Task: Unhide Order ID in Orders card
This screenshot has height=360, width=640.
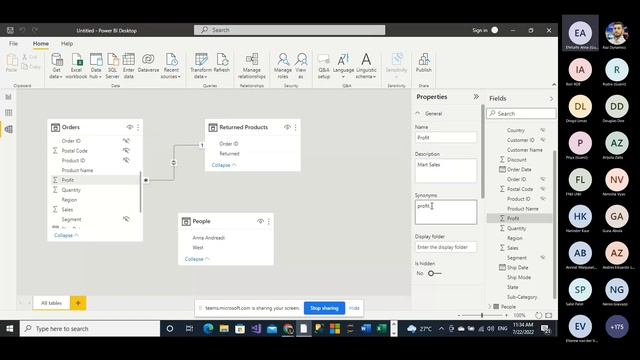Action: click(x=127, y=141)
